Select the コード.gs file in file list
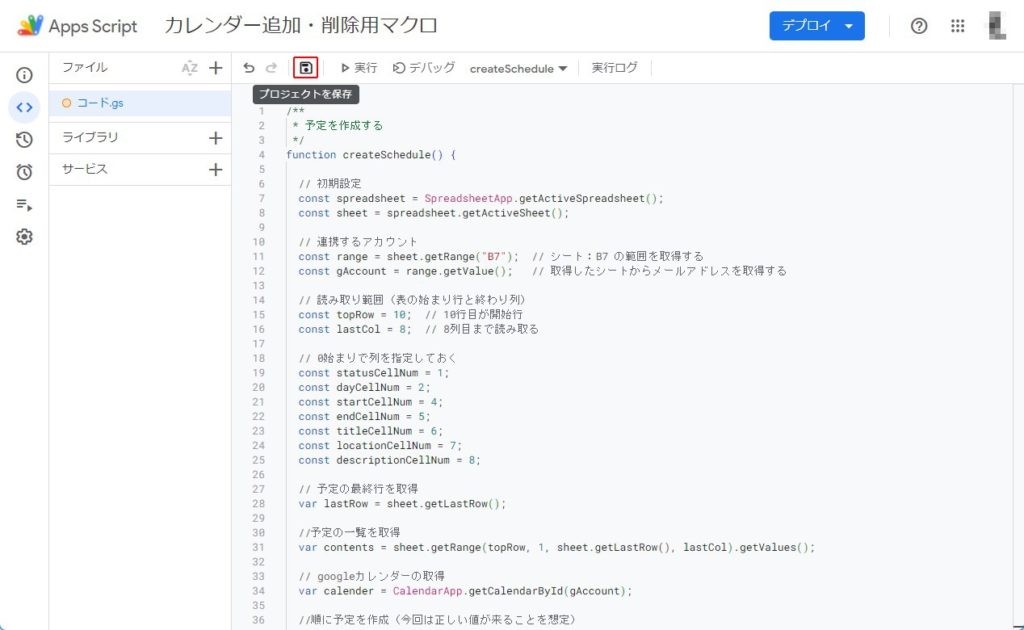This screenshot has width=1024, height=630. click(100, 103)
